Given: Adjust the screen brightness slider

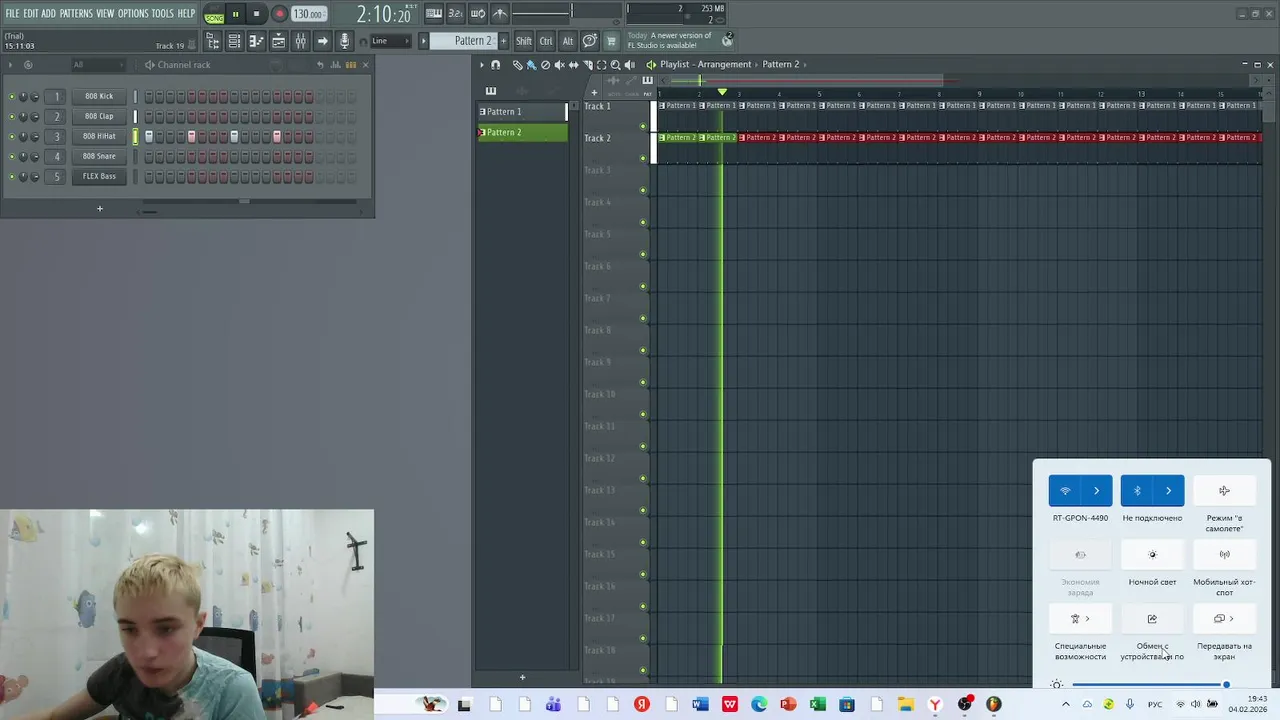Looking at the screenshot, I should click(x=1149, y=685).
